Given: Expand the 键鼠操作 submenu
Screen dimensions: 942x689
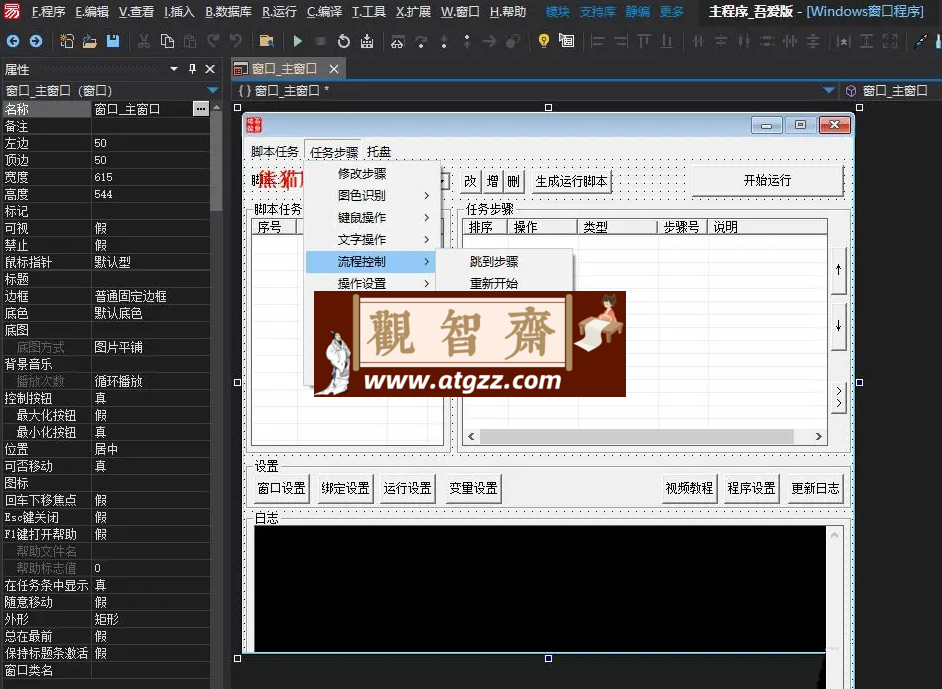Looking at the screenshot, I should tap(369, 217).
